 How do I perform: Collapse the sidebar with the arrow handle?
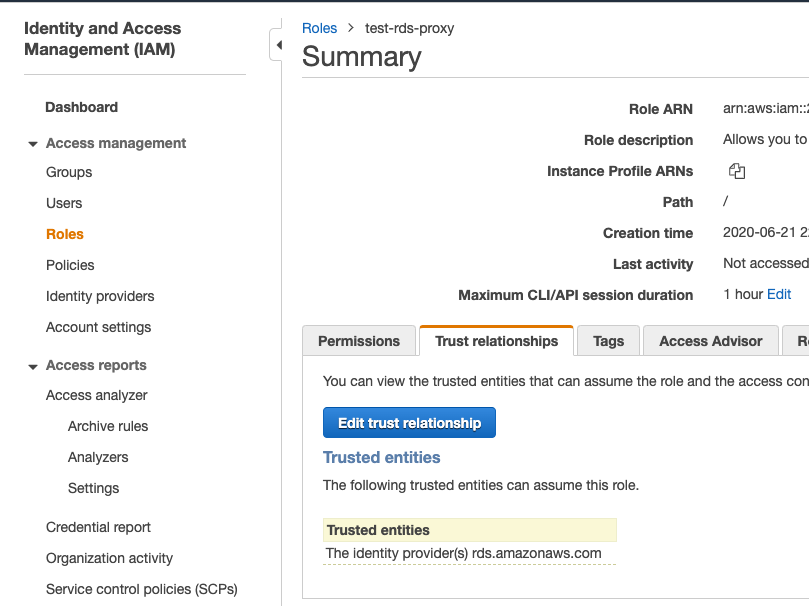[277, 45]
